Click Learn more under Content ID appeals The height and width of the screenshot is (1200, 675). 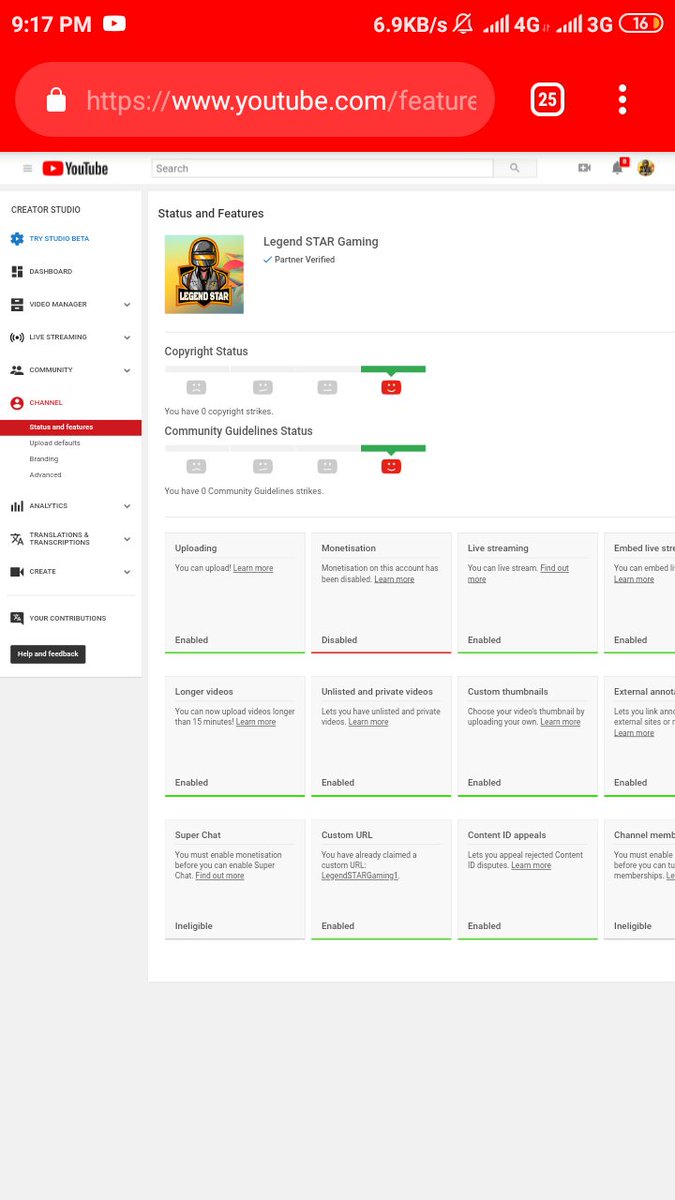tap(531, 866)
